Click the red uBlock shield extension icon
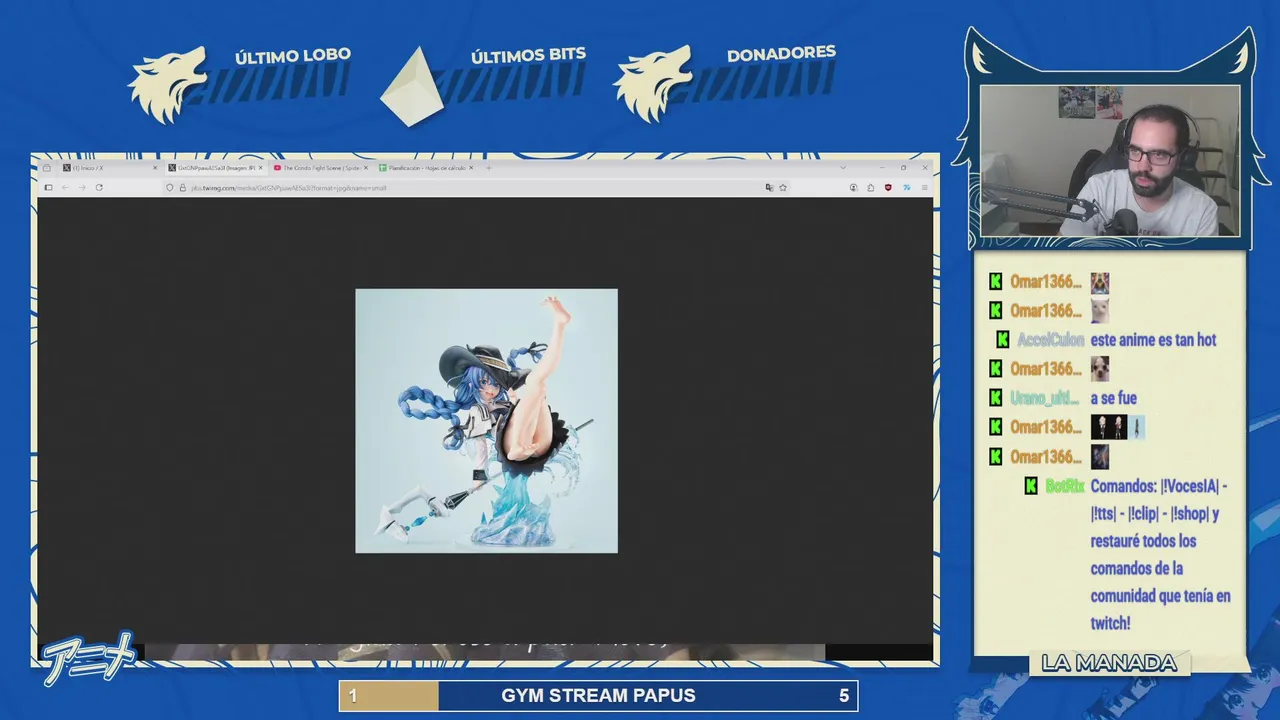The height and width of the screenshot is (720, 1280). 888,188
